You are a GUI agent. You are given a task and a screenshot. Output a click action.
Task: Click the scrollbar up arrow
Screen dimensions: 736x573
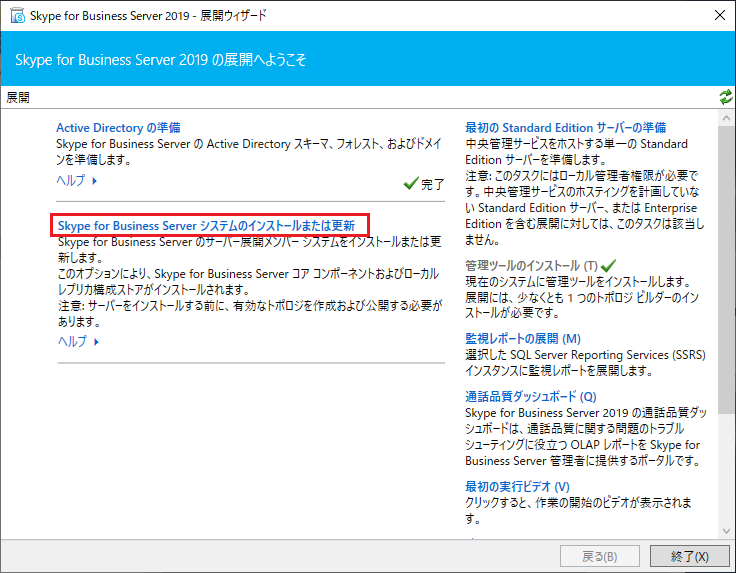pos(726,118)
